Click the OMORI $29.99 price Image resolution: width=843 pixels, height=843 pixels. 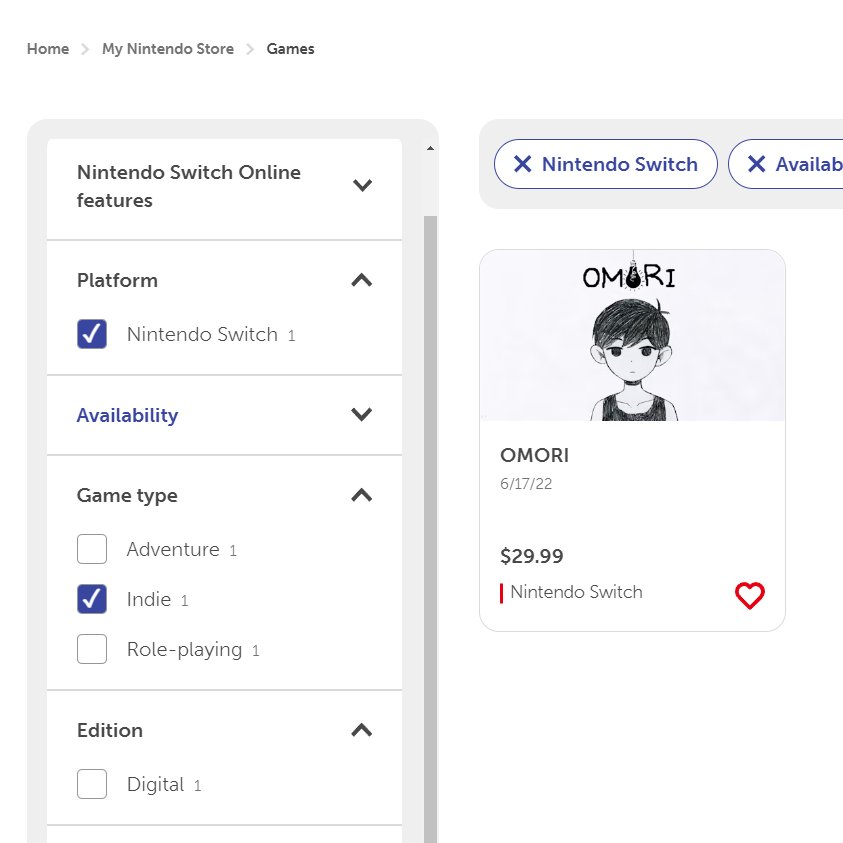532,556
